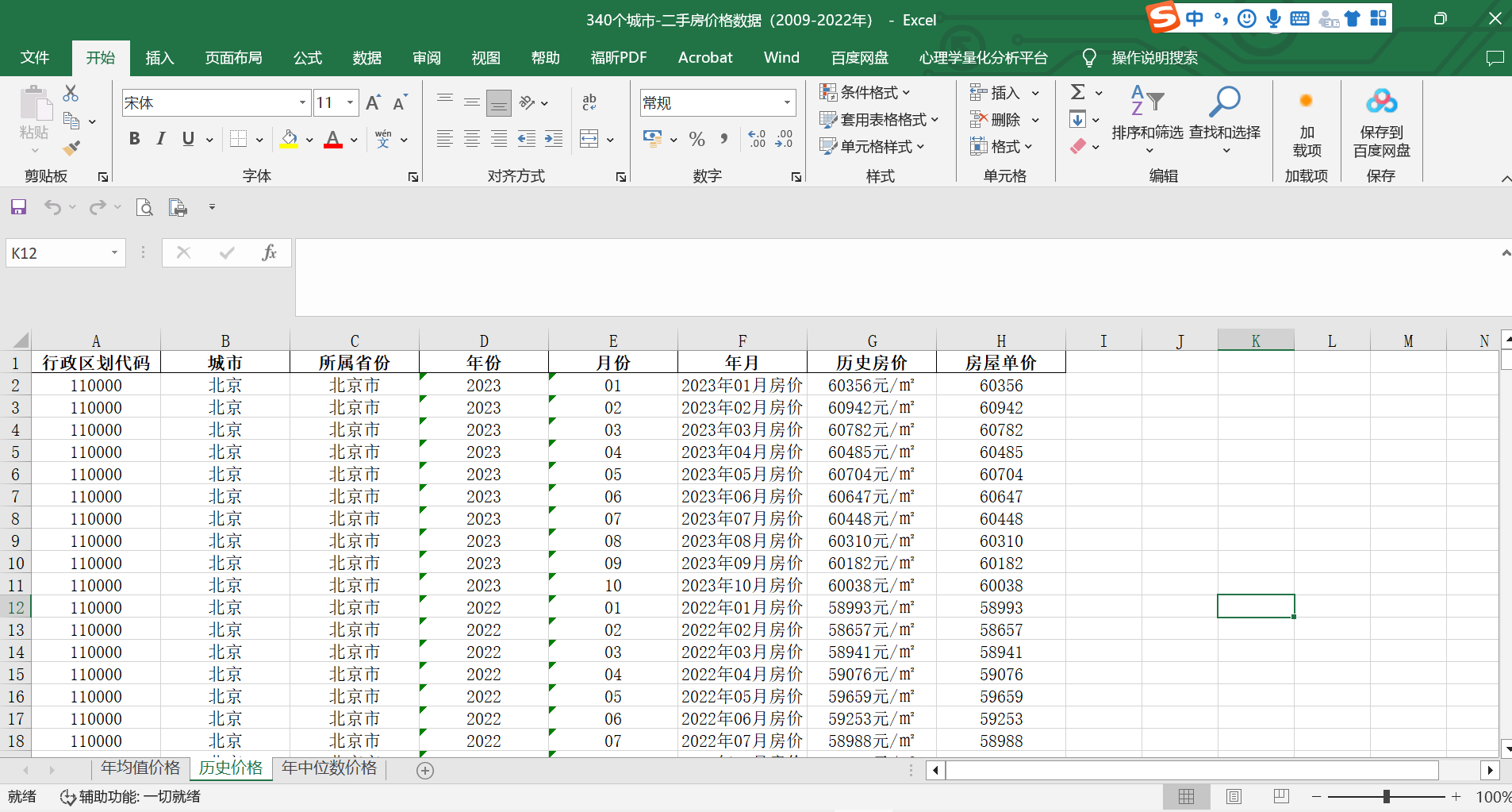
Task: Click the 排序和筛选 button
Action: pyautogui.click(x=1147, y=119)
